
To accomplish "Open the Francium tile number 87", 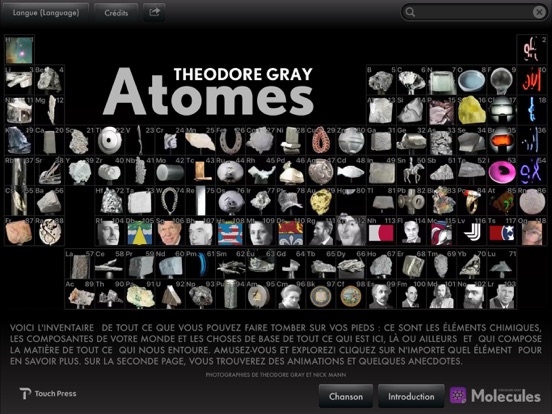I will point(19,231).
